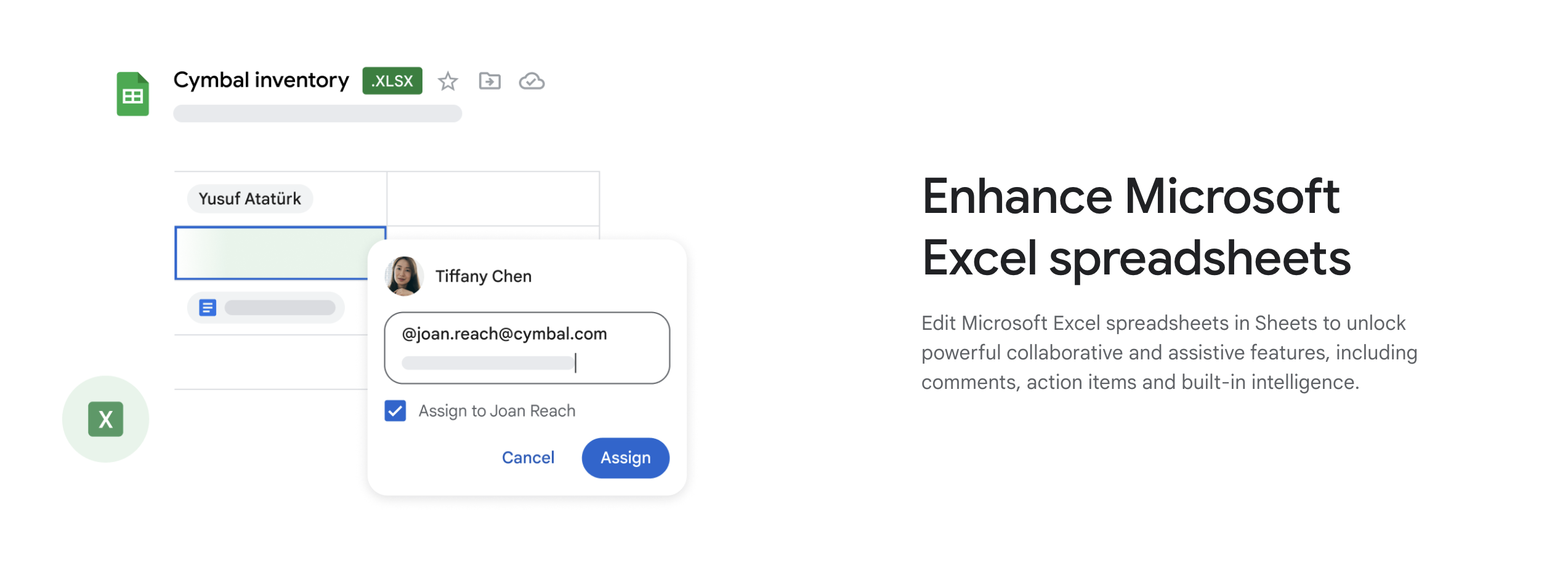Click the Tiffany Chen commenter name
This screenshot has height=576, width=1568.
pyautogui.click(x=483, y=276)
